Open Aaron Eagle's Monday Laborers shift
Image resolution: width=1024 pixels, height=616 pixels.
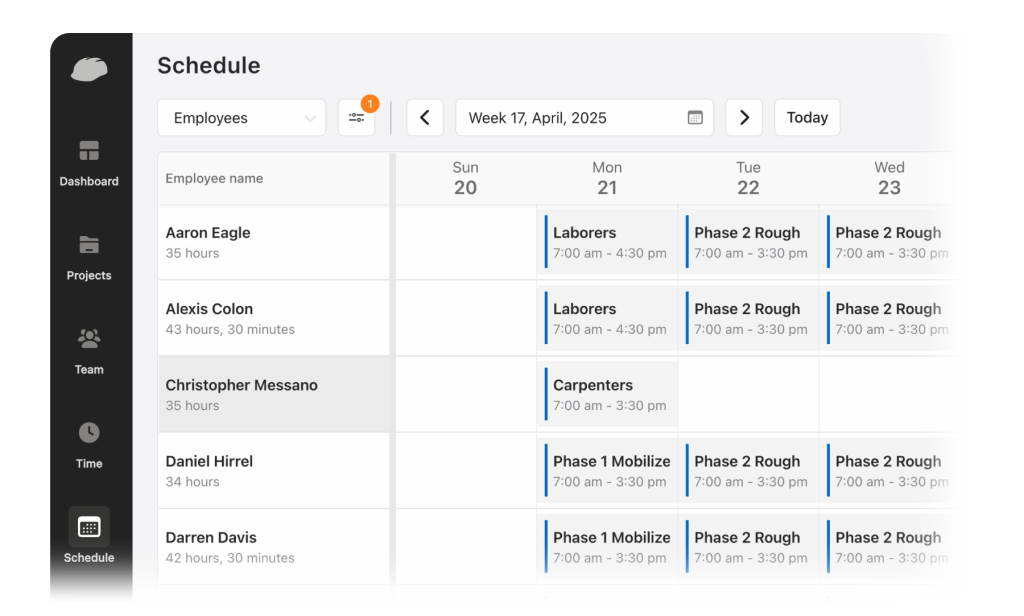tap(609, 243)
